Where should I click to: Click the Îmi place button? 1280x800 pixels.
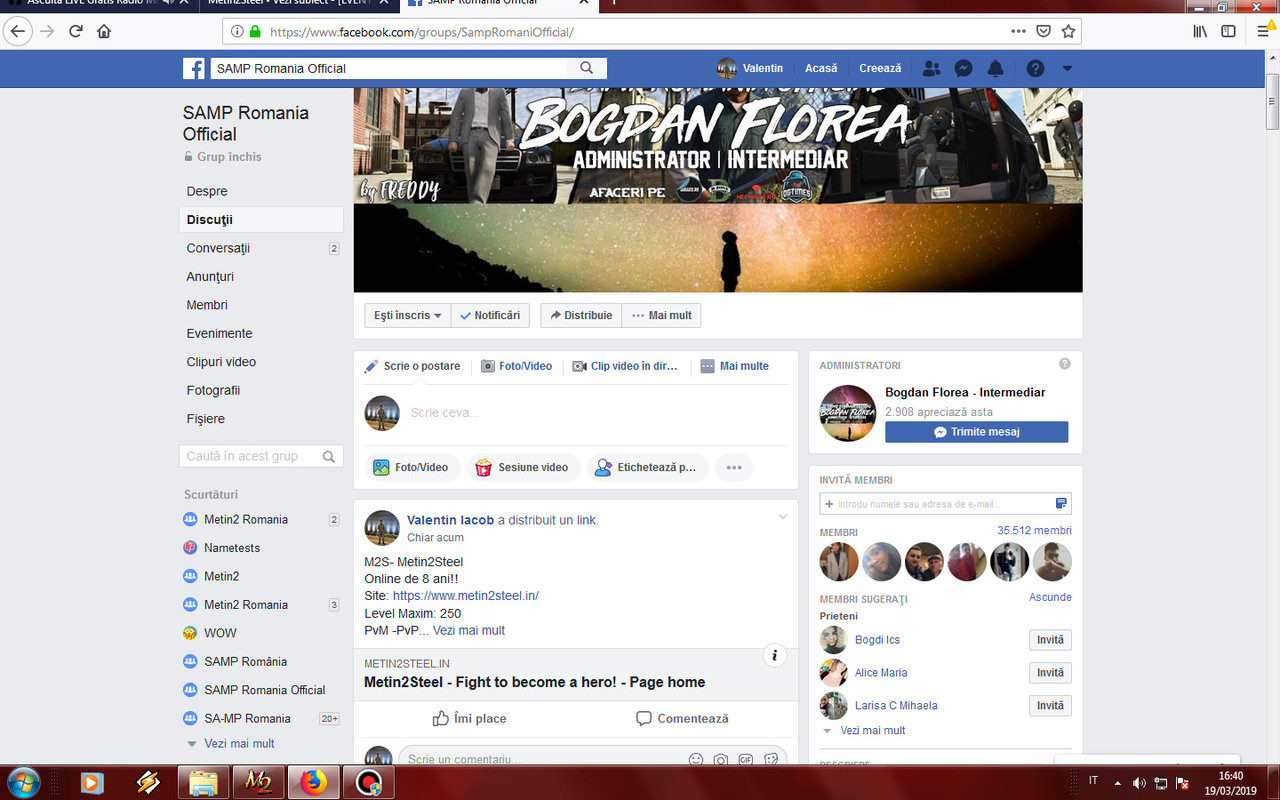tap(469, 718)
